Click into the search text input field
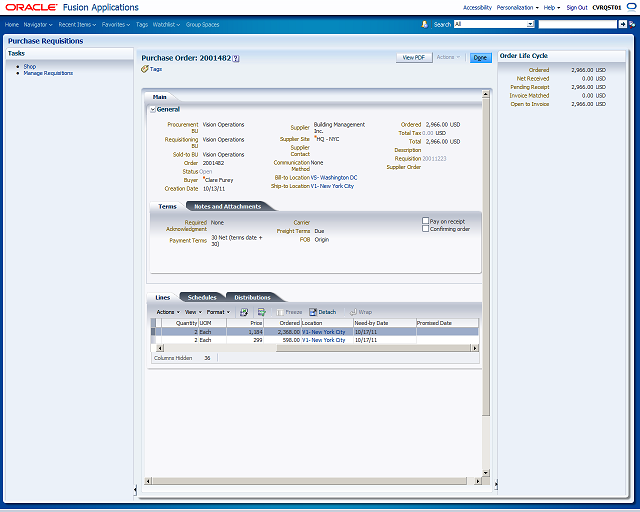This screenshot has height=512, width=640. coord(578,24)
